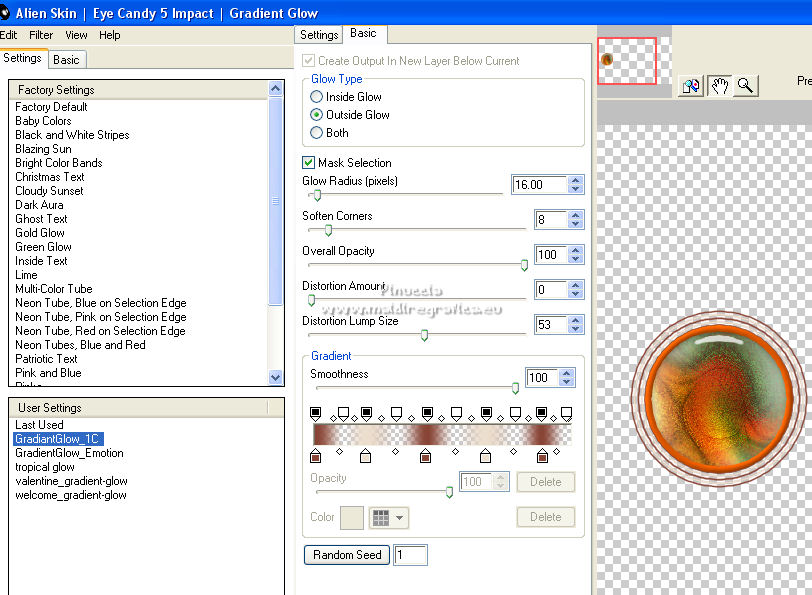812x595 pixels.
Task: Select GradiantGlow_1C user setting
Action: pyautogui.click(x=58, y=439)
